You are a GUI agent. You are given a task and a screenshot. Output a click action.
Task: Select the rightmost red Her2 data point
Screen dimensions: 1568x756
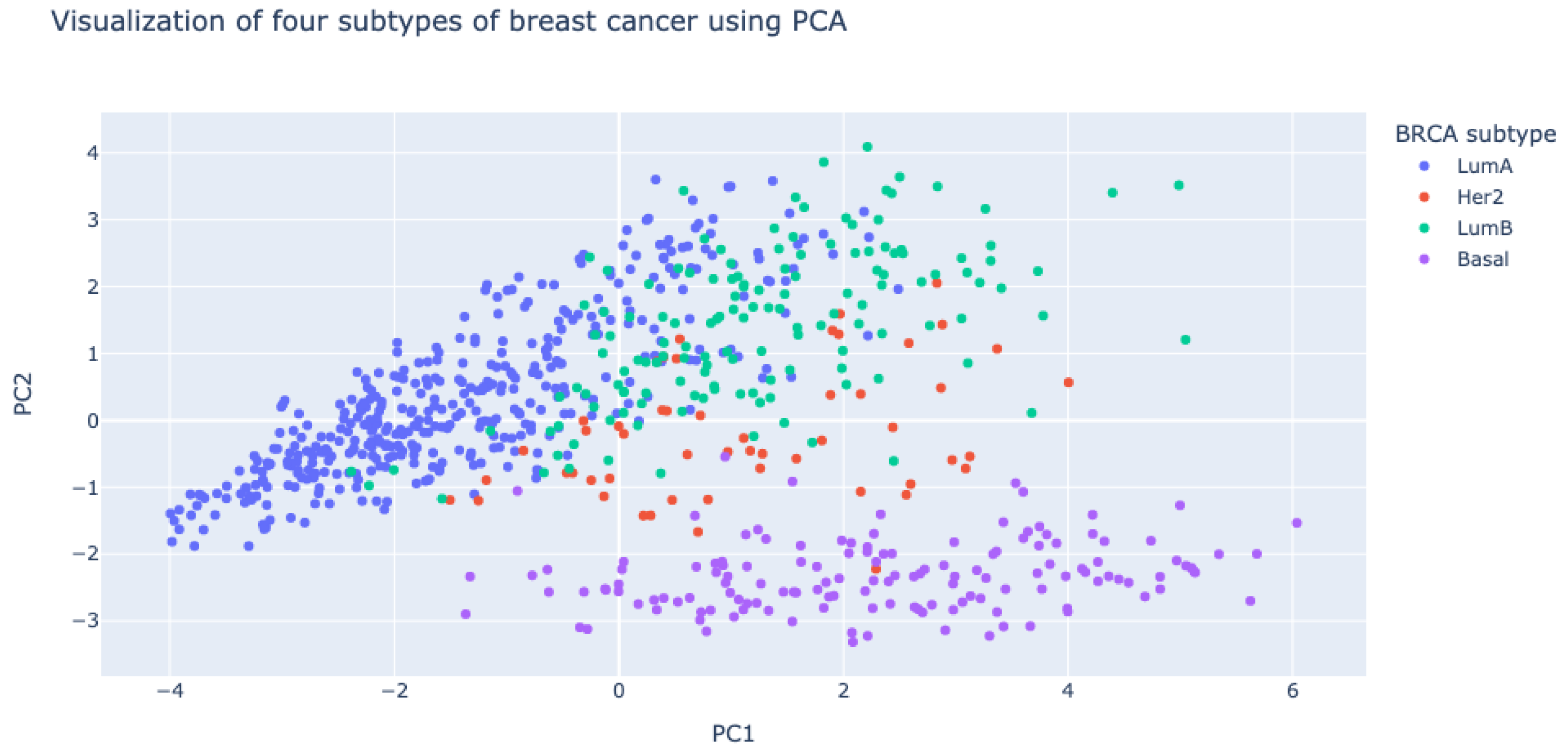coord(1068,382)
